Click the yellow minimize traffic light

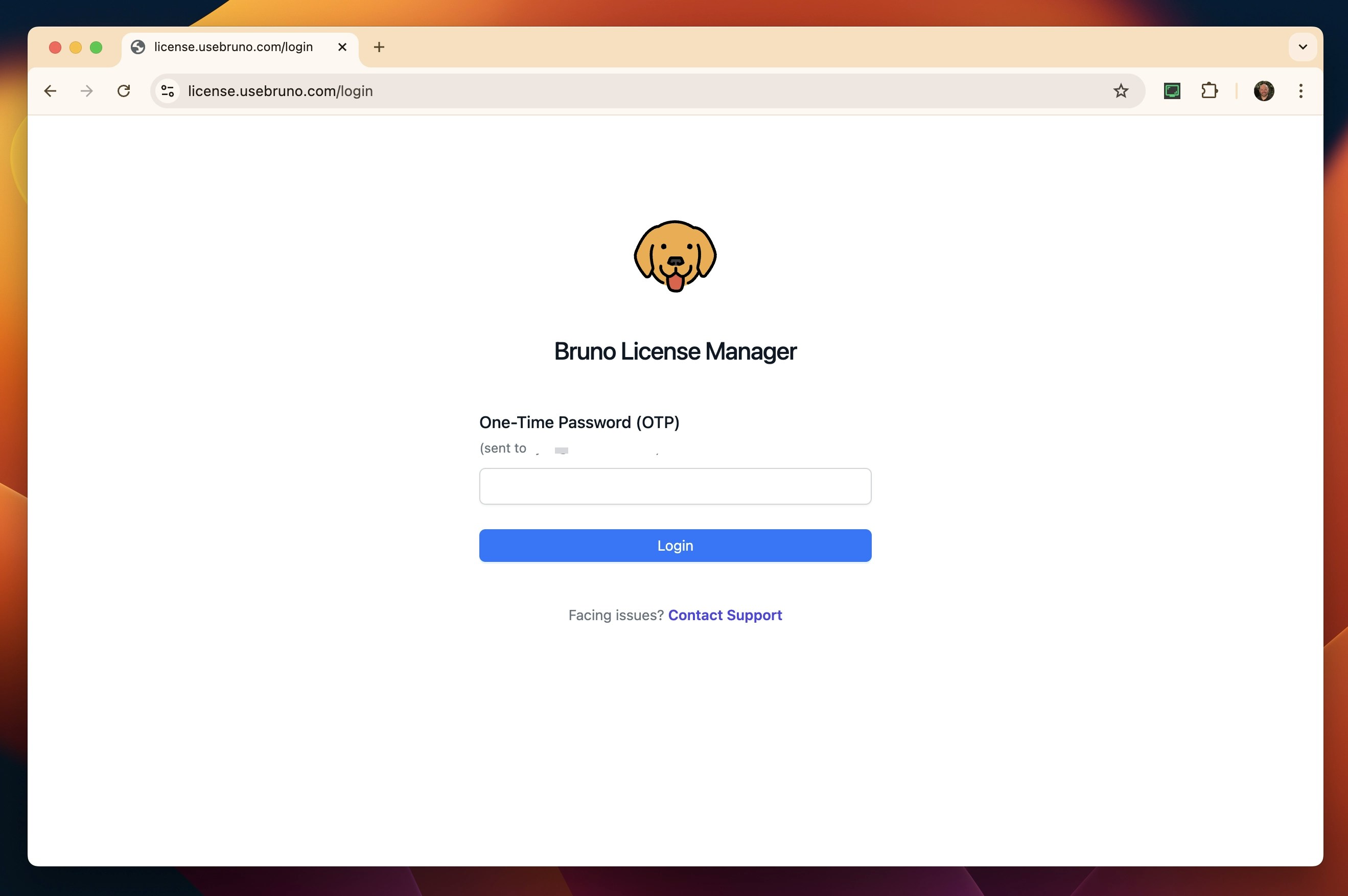[x=76, y=47]
